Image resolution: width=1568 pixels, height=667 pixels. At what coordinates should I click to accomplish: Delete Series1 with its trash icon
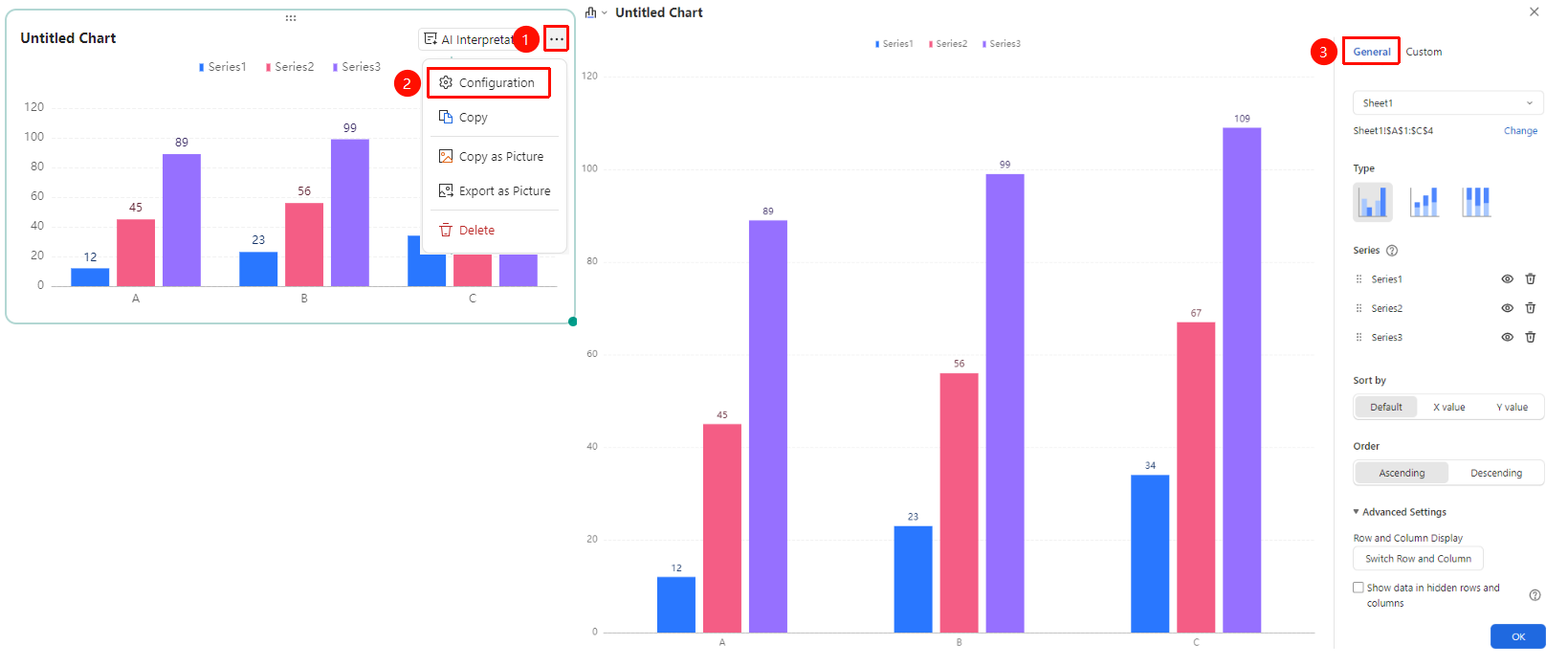pyautogui.click(x=1531, y=278)
